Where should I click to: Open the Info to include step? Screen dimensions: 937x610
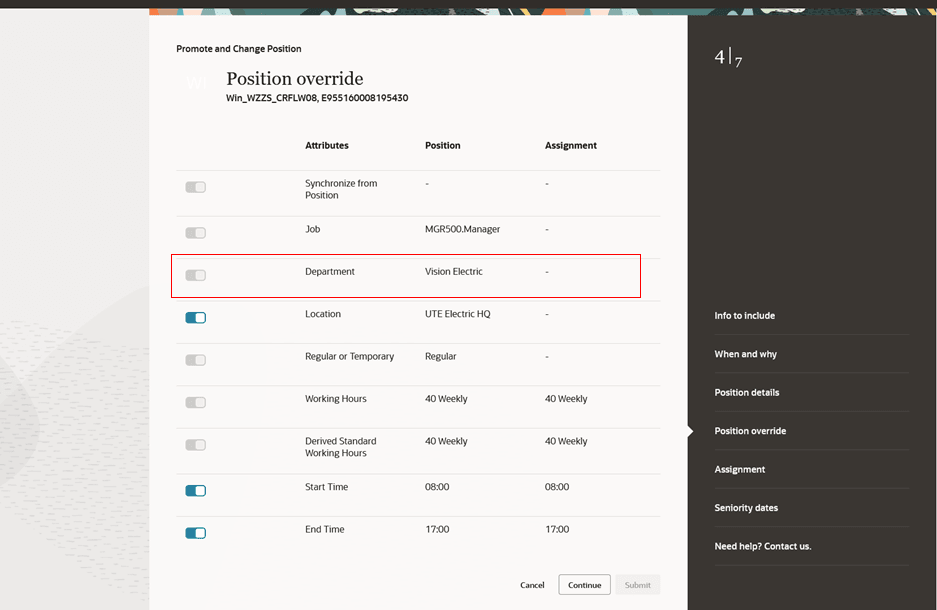pyautogui.click(x=745, y=315)
